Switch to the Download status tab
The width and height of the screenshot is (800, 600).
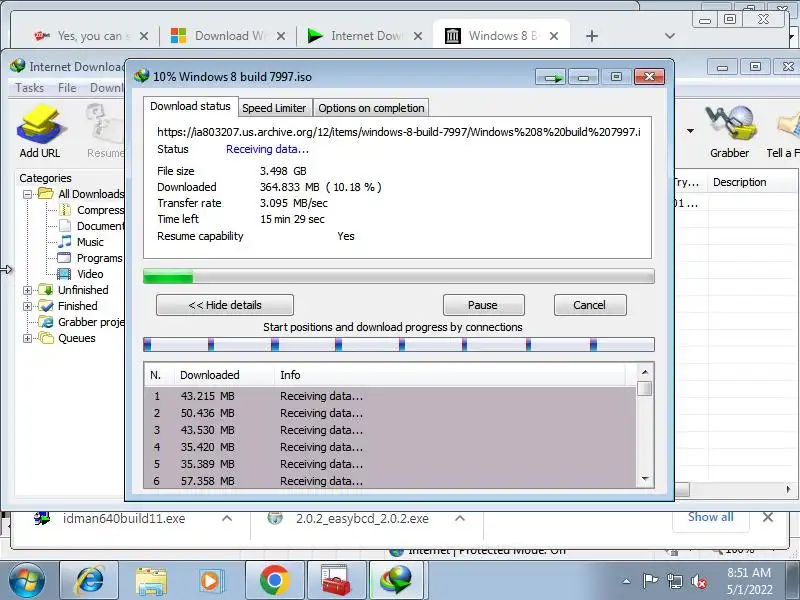point(190,106)
